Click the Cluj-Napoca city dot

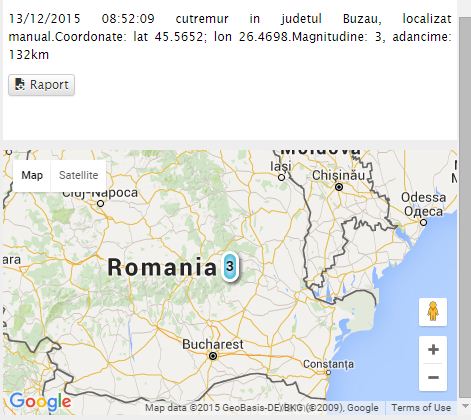tap(100, 203)
